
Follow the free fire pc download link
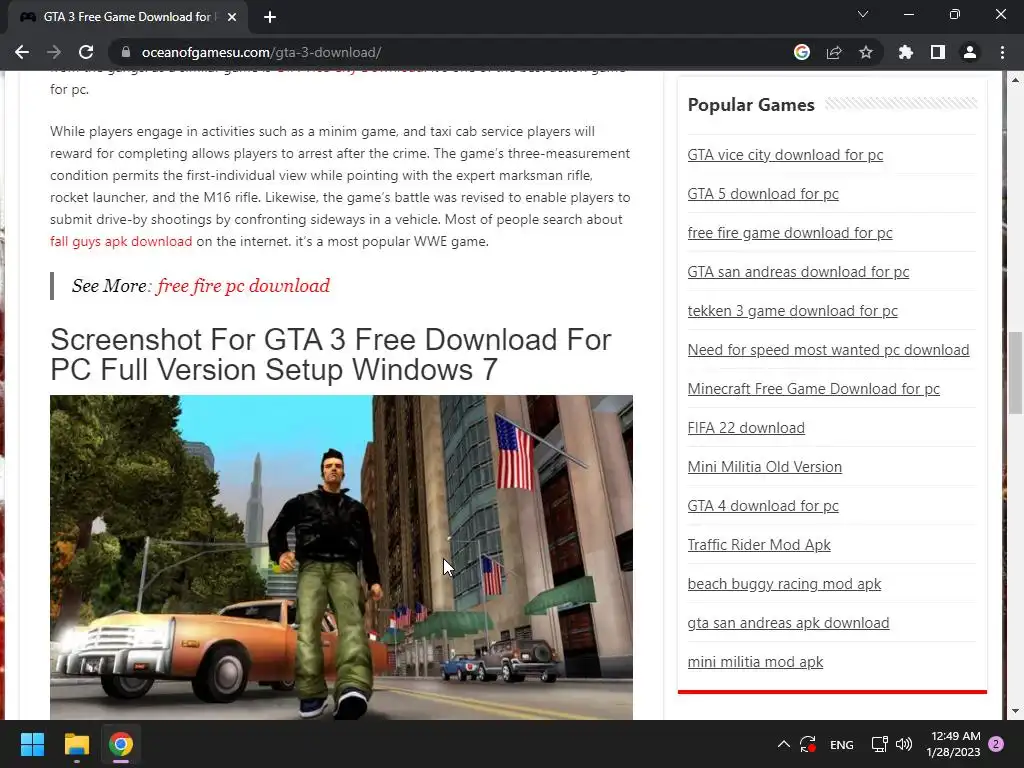pyautogui.click(x=243, y=286)
